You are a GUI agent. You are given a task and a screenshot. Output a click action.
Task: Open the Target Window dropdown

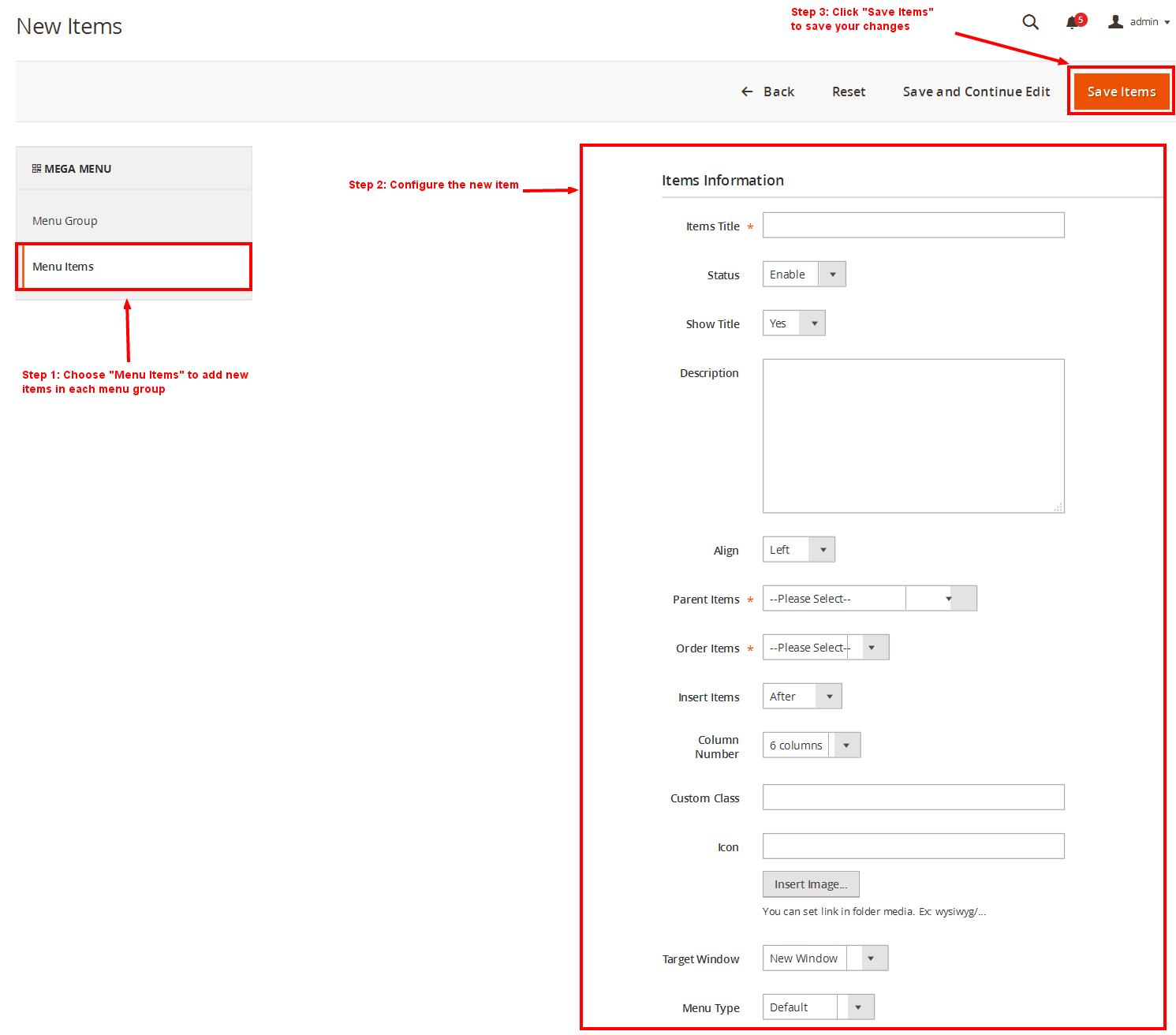pos(825,958)
